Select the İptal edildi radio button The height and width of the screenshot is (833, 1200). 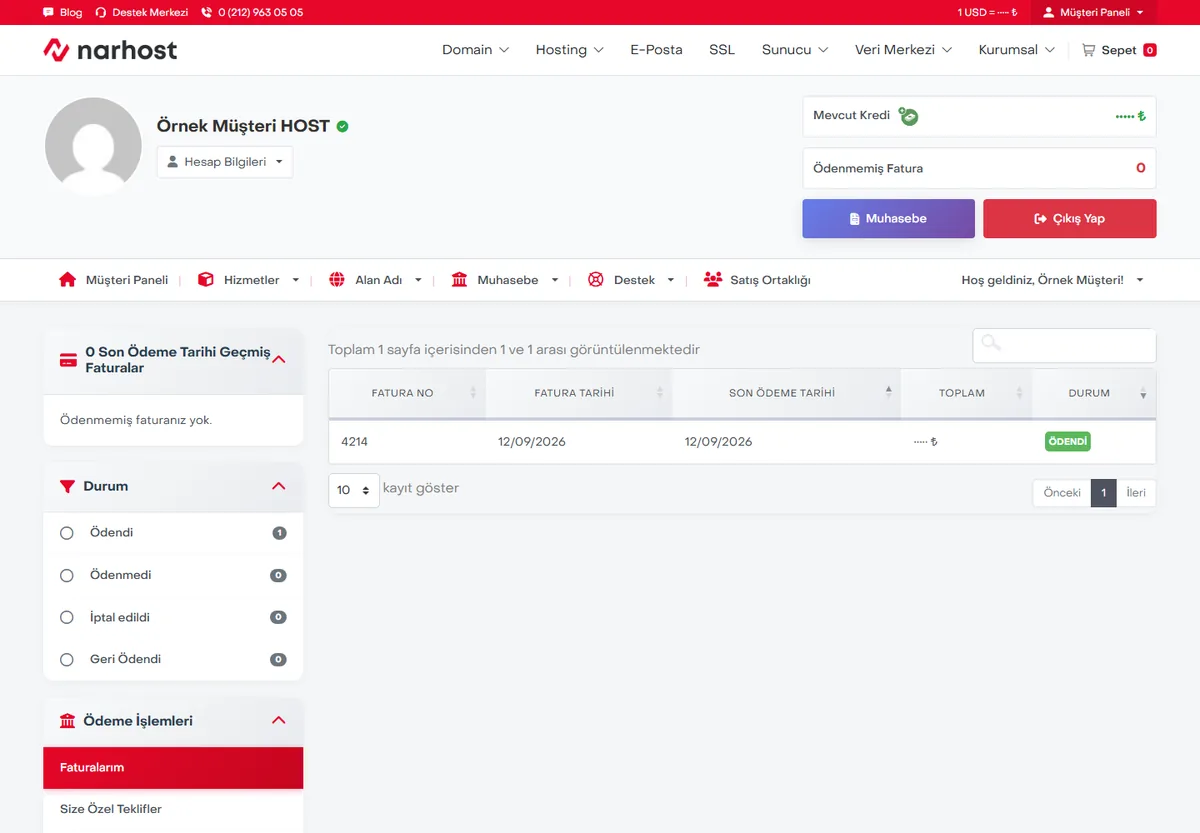[x=67, y=618]
